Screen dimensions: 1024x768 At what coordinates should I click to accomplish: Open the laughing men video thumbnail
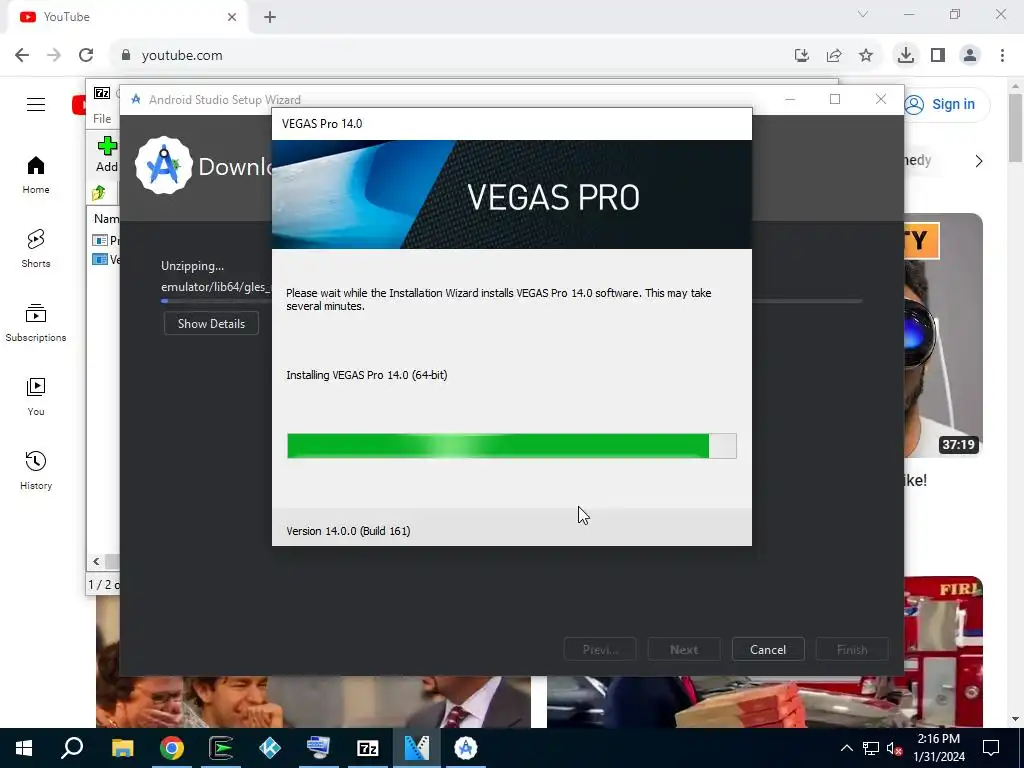(313, 701)
